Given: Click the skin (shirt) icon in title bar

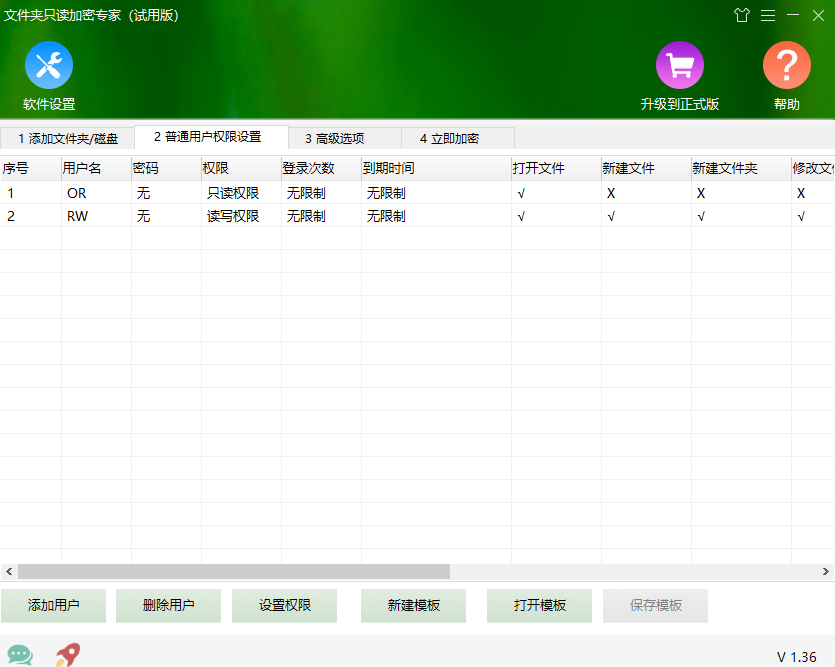Looking at the screenshot, I should point(742,15).
